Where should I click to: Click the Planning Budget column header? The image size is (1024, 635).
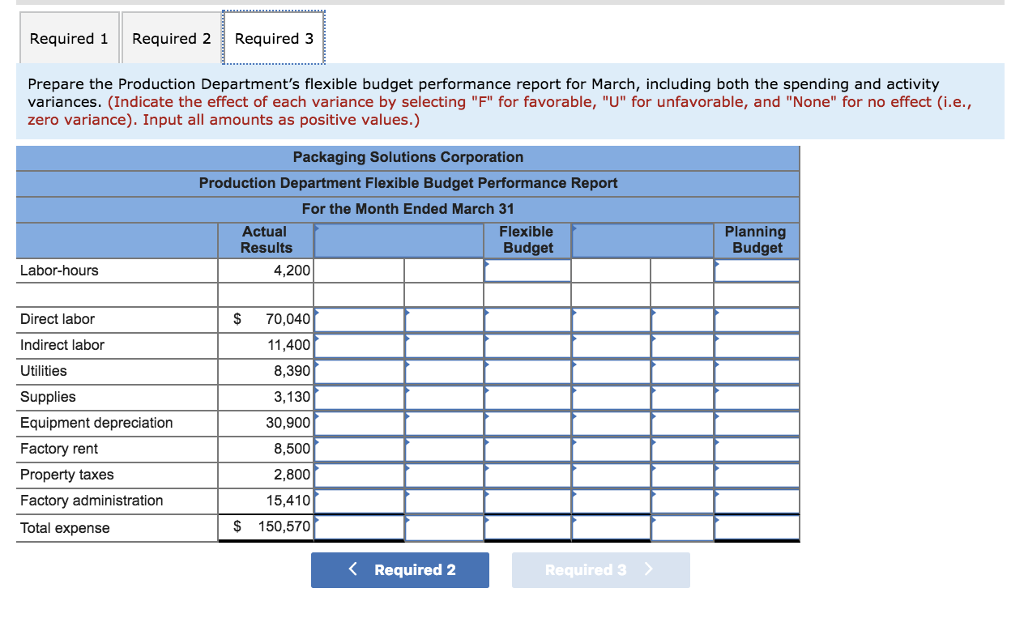tap(756, 240)
